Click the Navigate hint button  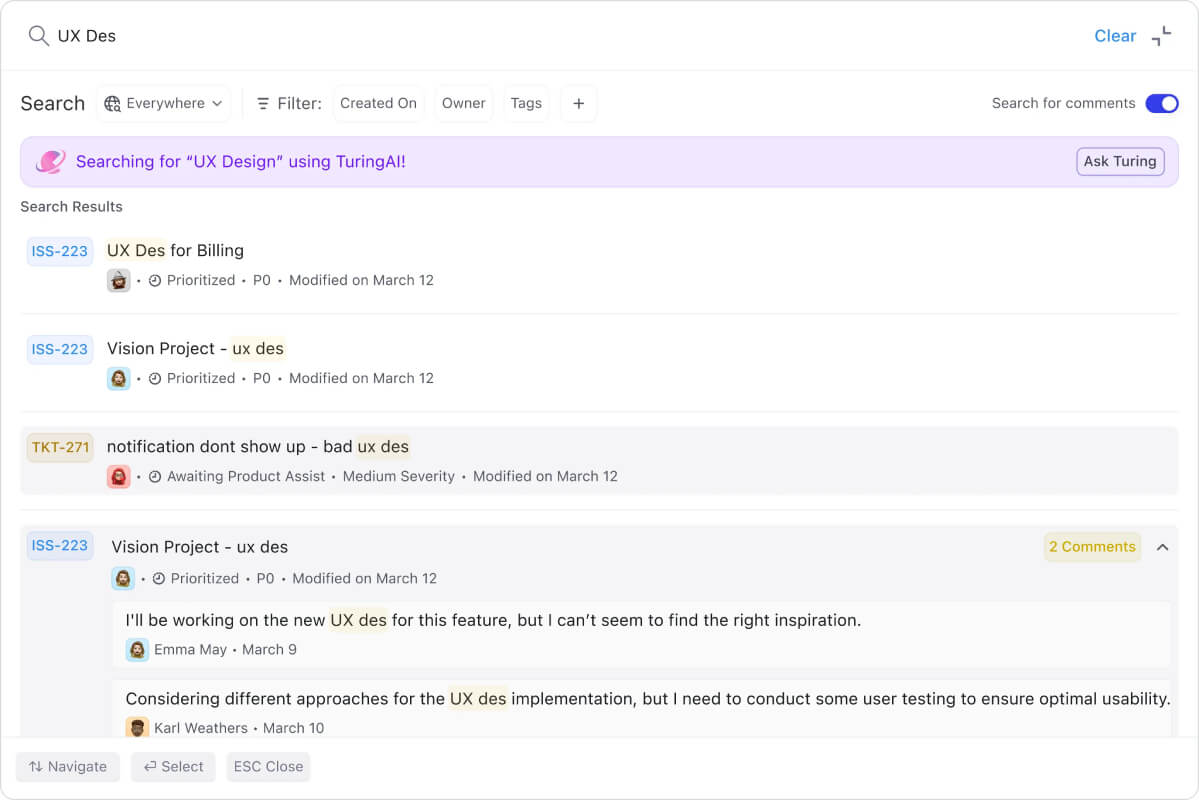click(x=68, y=766)
